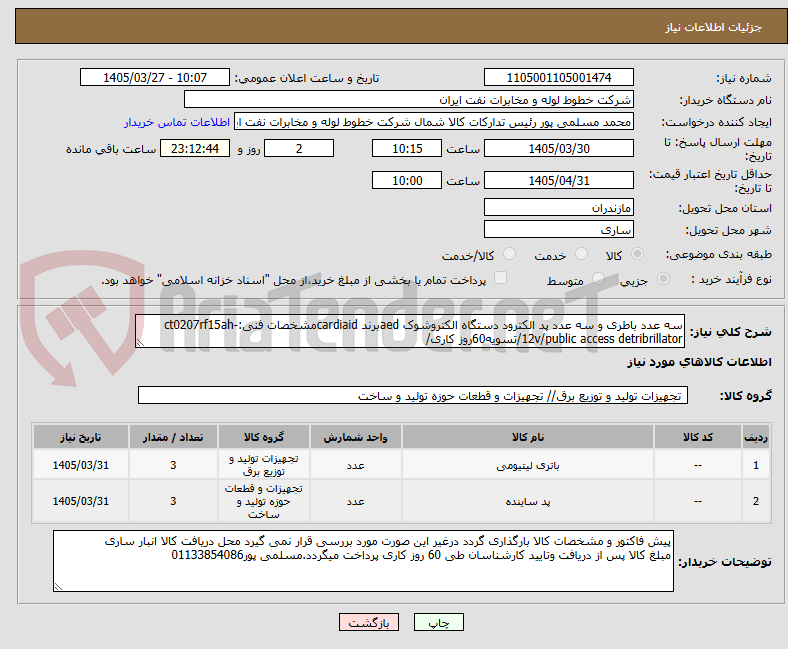
Task: Click the گروه کالا column header
Action: point(264,437)
